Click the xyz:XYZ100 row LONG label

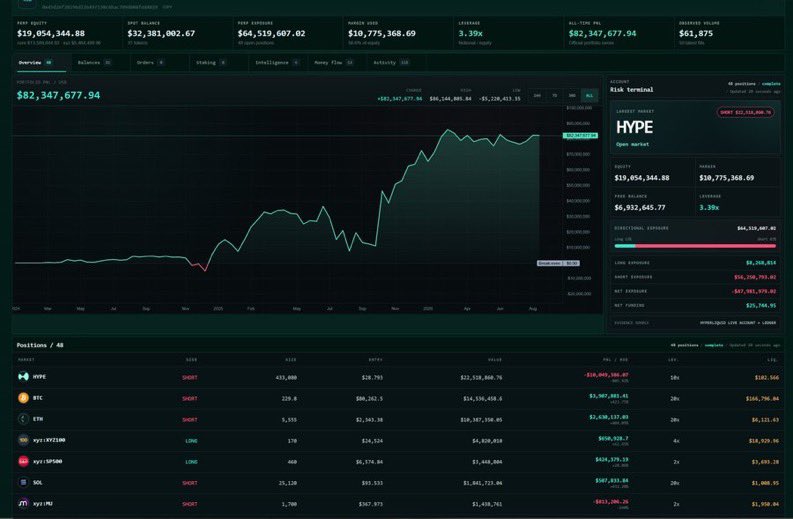click(x=191, y=441)
